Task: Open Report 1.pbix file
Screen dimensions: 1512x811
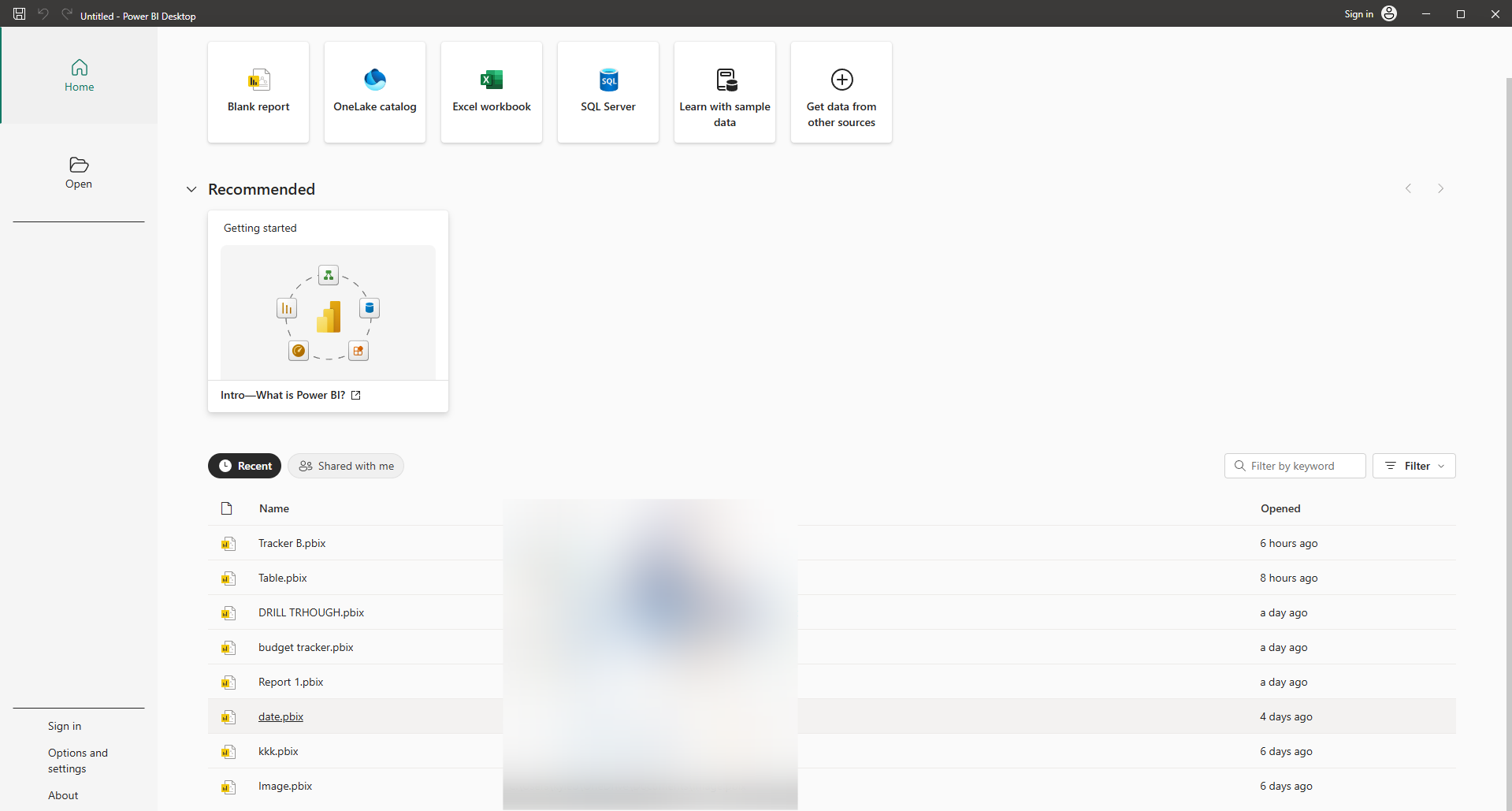Action: 291,682
